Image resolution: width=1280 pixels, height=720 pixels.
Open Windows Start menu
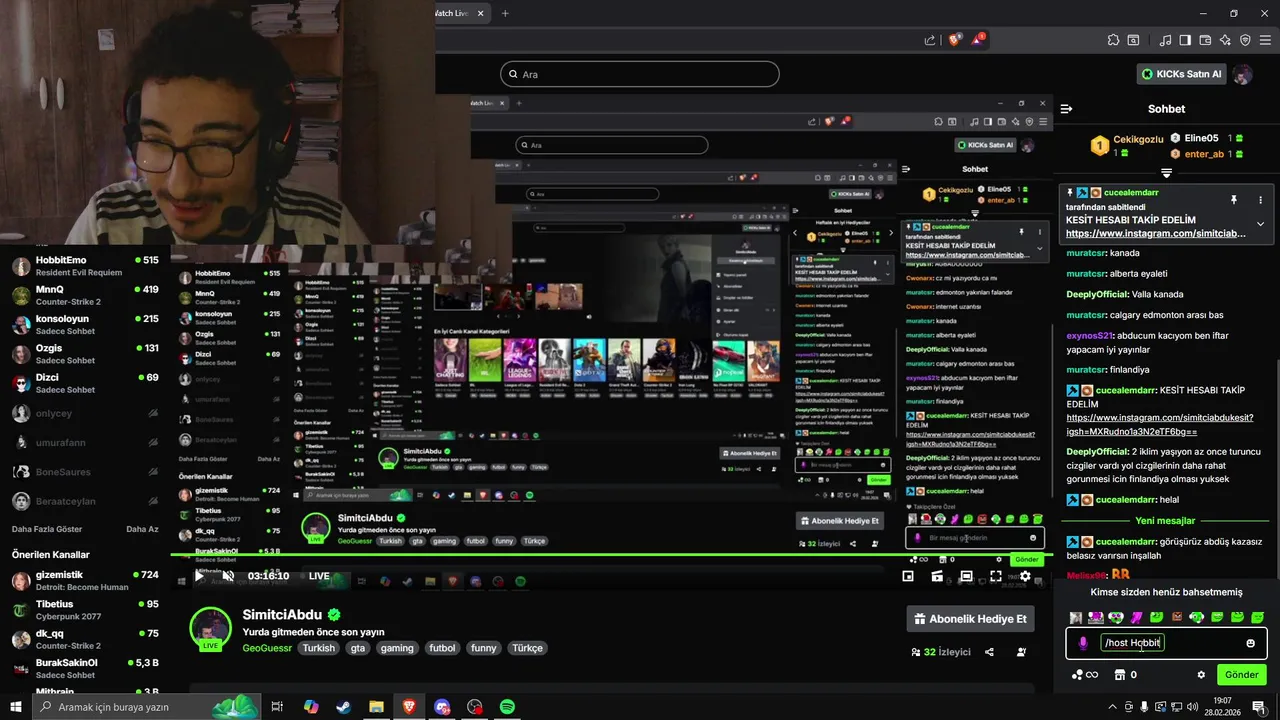click(x=16, y=707)
